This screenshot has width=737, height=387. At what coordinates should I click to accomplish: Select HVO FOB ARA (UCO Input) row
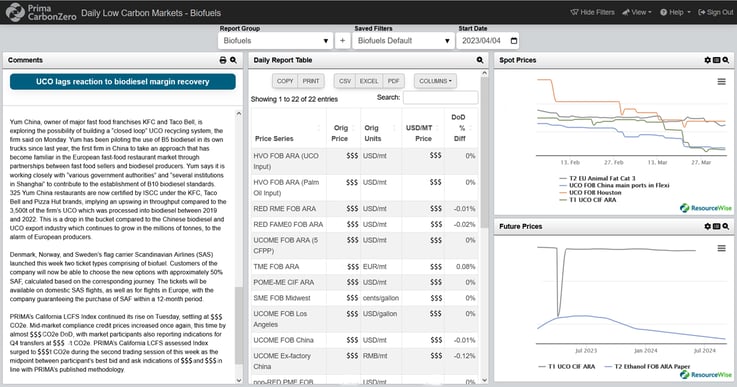tap(364, 161)
